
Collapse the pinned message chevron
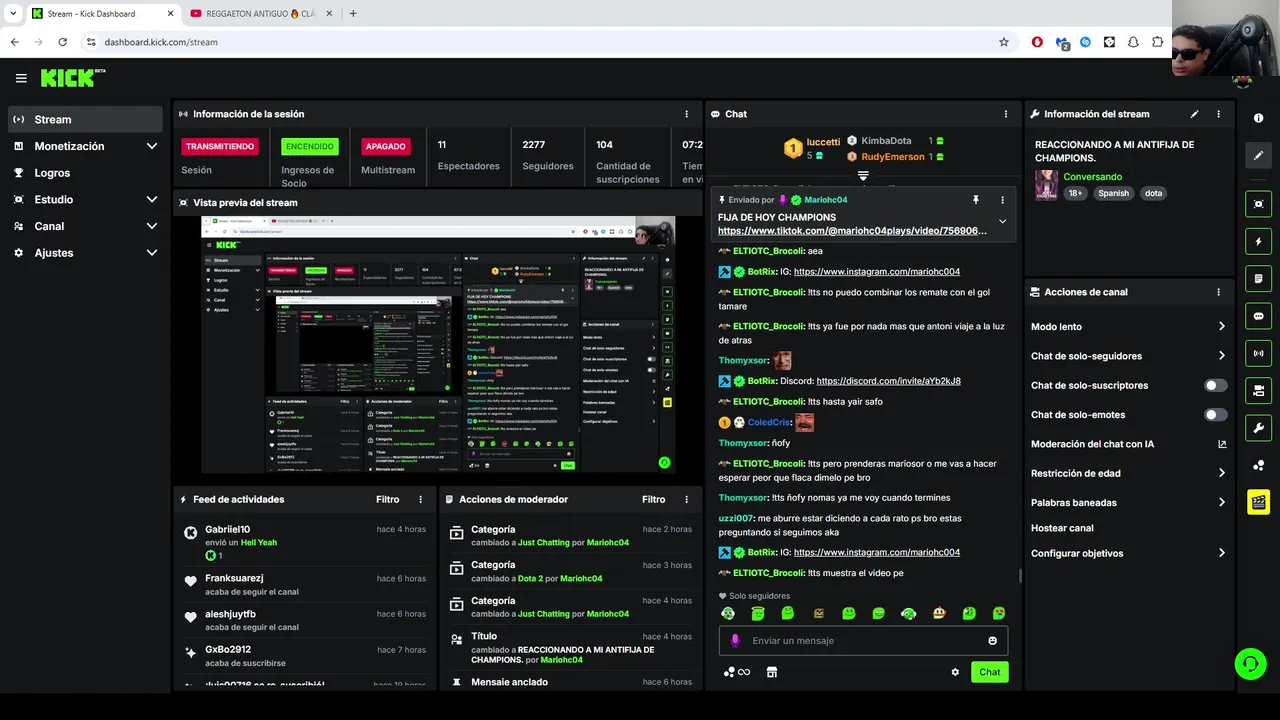pos(1002,222)
